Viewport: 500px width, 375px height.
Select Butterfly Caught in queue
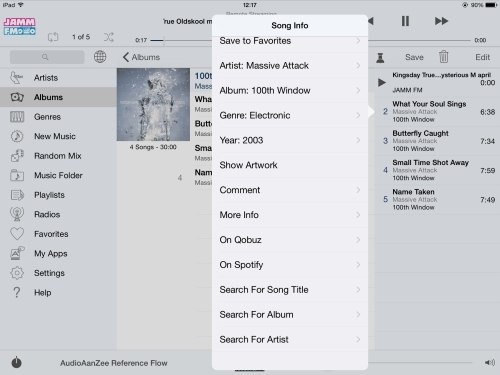(x=437, y=141)
